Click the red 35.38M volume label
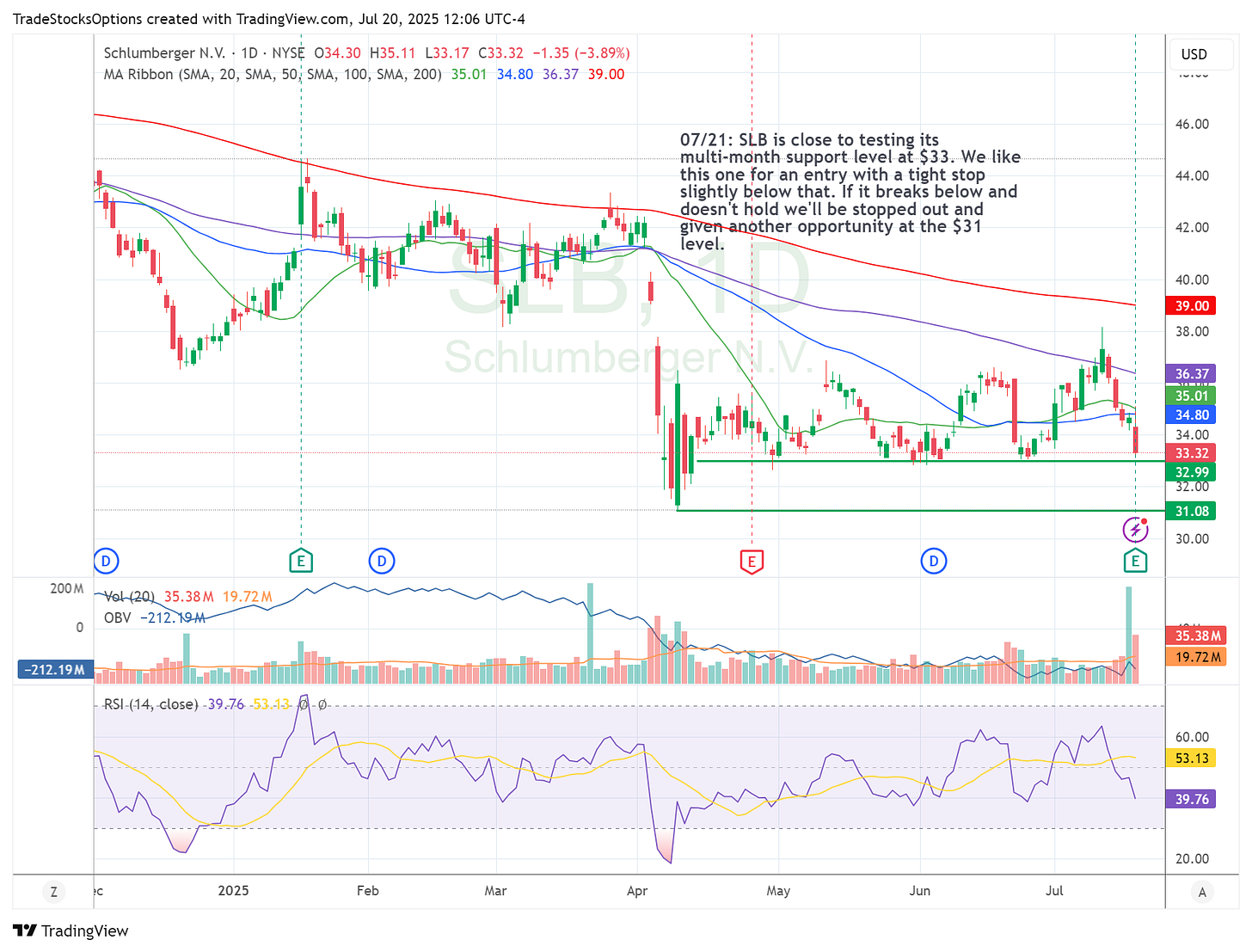This screenshot has width=1252, height=952. (x=1196, y=636)
